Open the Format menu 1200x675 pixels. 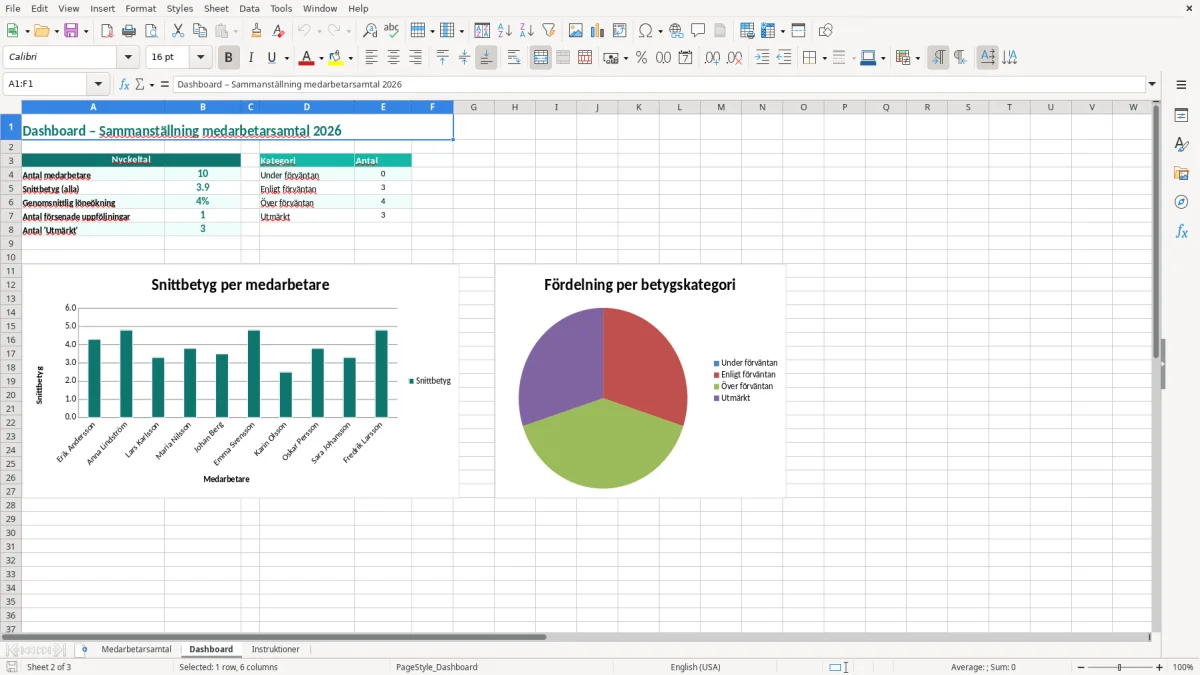[141, 8]
